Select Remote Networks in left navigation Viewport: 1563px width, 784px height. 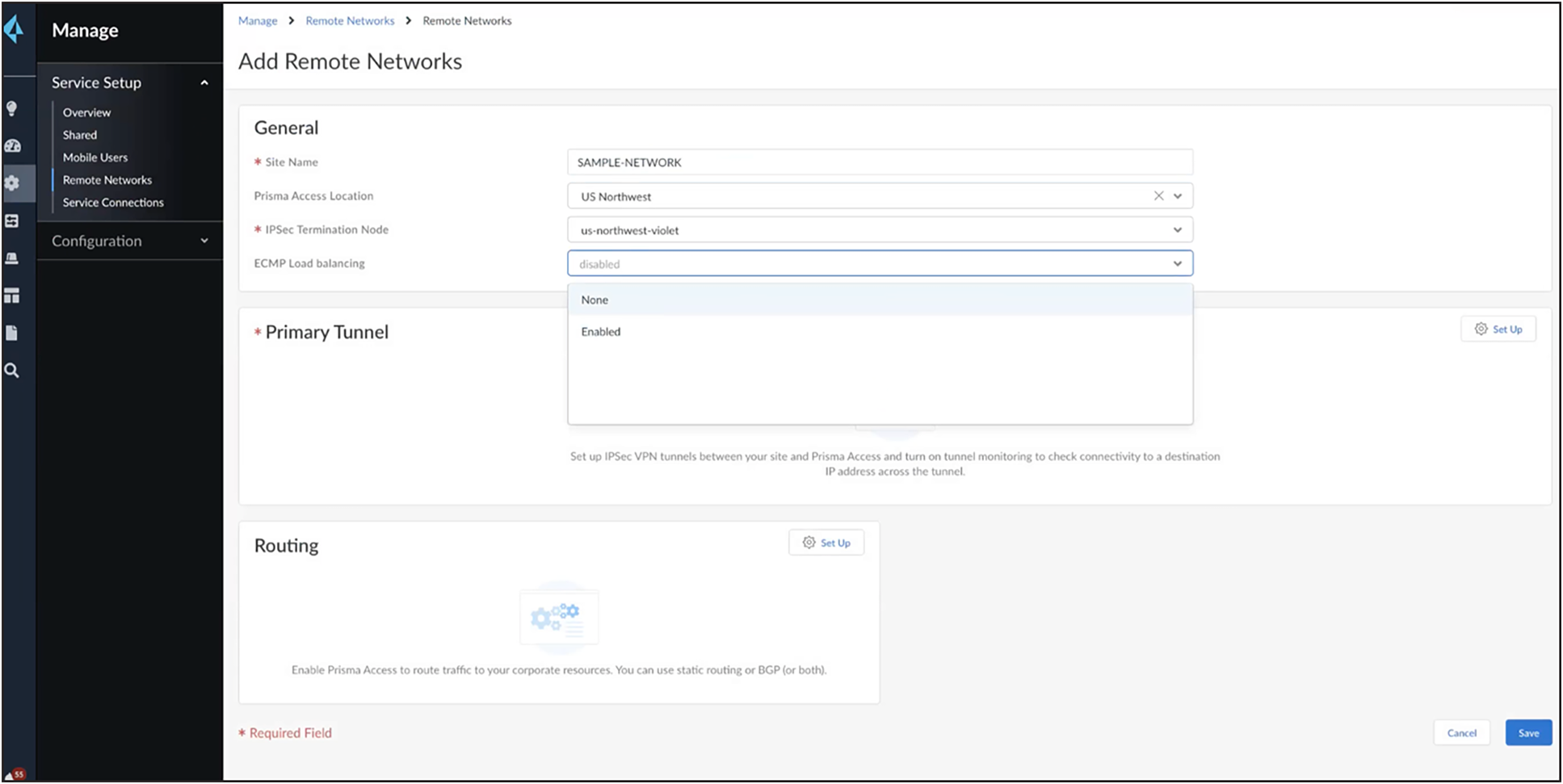[x=107, y=180]
